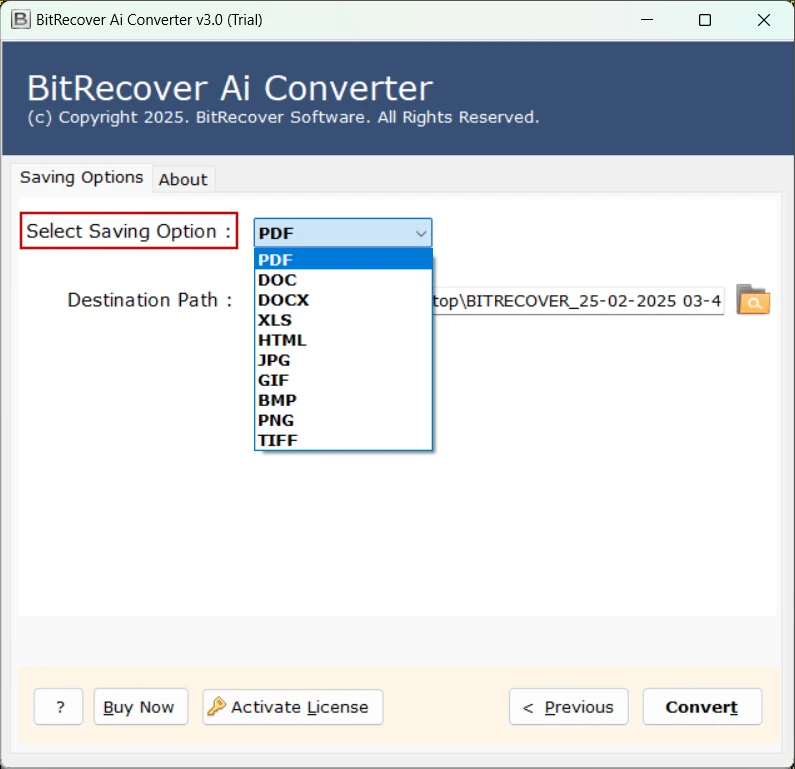
Task: Click the folder browse icon for destination
Action: click(x=752, y=299)
